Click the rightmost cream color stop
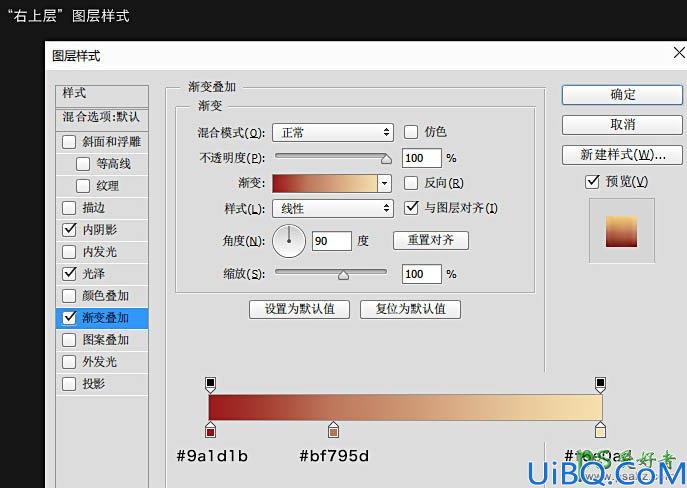The width and height of the screenshot is (687, 488). point(600,430)
